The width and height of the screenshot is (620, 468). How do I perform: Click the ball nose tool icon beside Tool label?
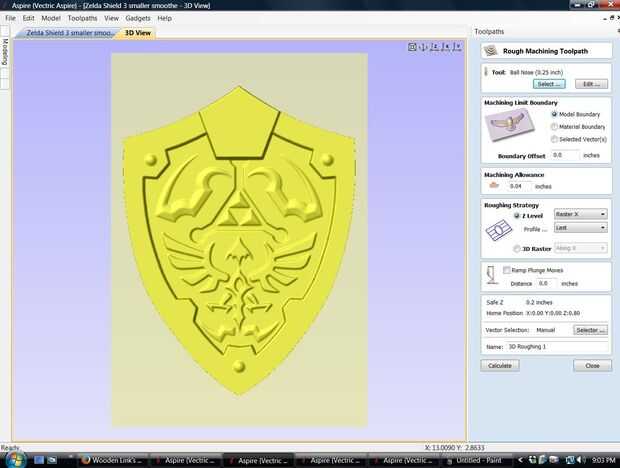pos(486,72)
